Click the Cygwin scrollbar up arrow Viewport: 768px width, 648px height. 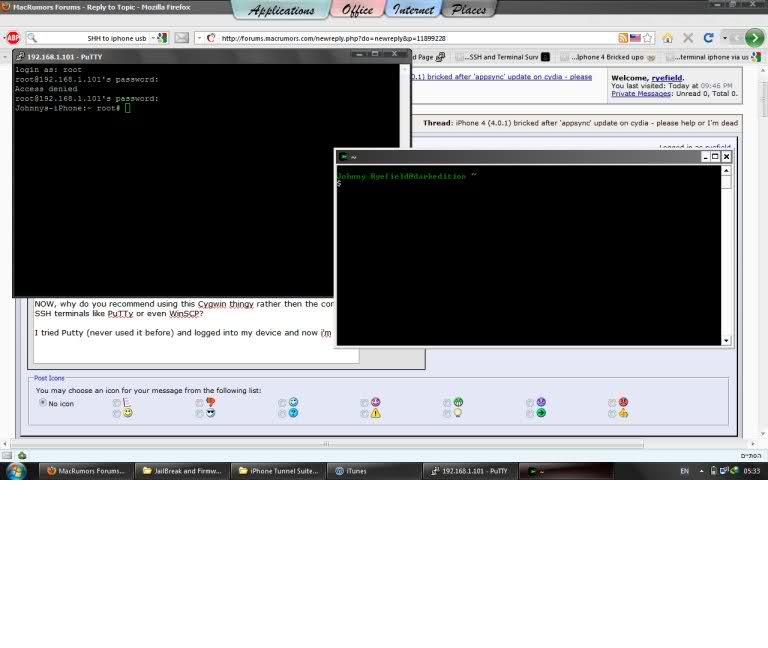click(x=726, y=170)
